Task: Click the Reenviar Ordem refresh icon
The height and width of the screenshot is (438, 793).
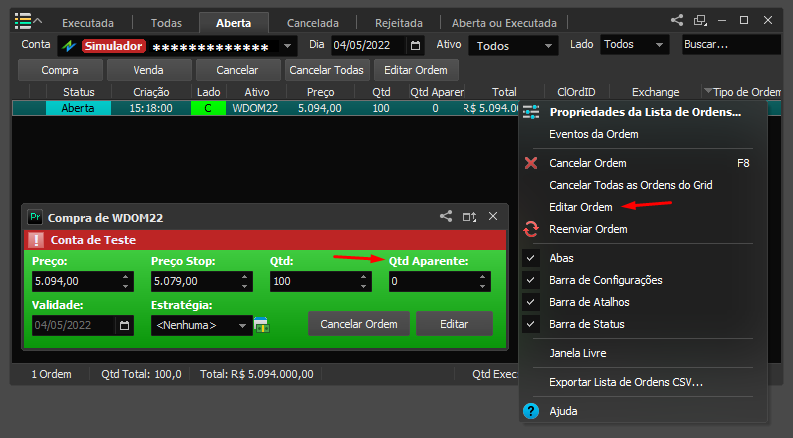Action: click(531, 229)
